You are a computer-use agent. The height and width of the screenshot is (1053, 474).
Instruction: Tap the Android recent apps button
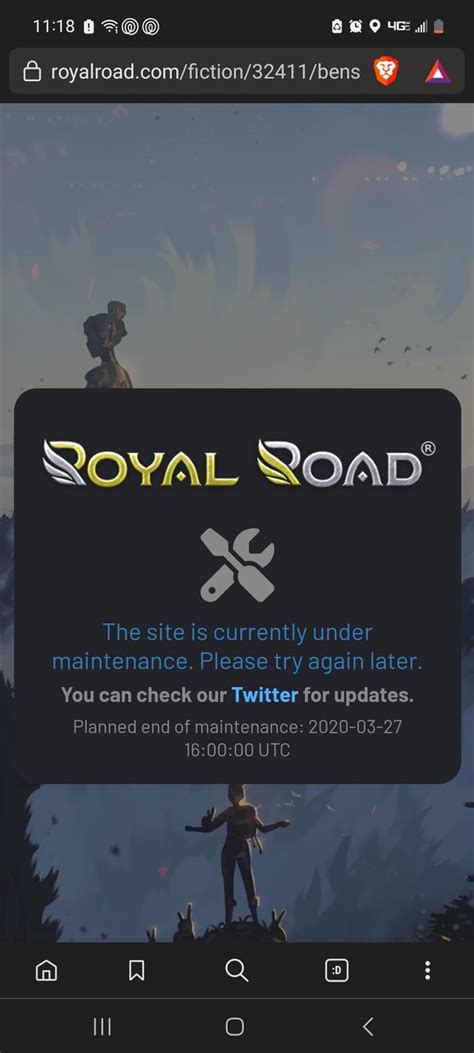[x=102, y=1026]
